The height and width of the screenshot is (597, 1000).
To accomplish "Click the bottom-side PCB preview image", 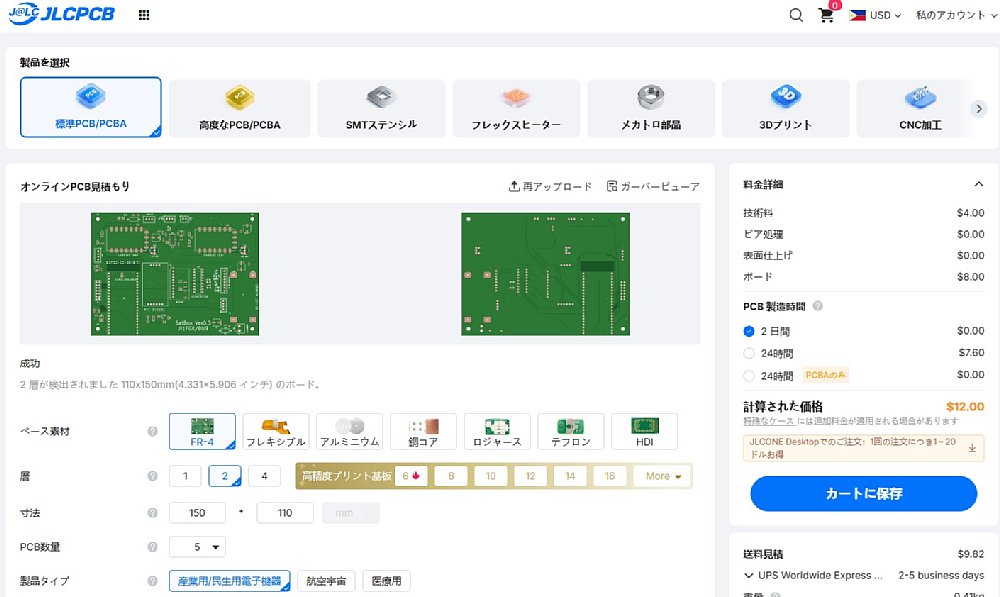I will click(545, 274).
